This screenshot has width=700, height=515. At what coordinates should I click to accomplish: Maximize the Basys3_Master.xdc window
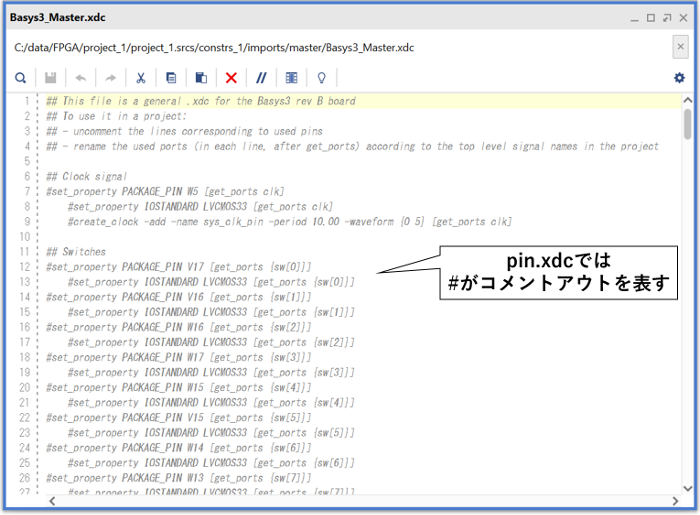(651, 18)
